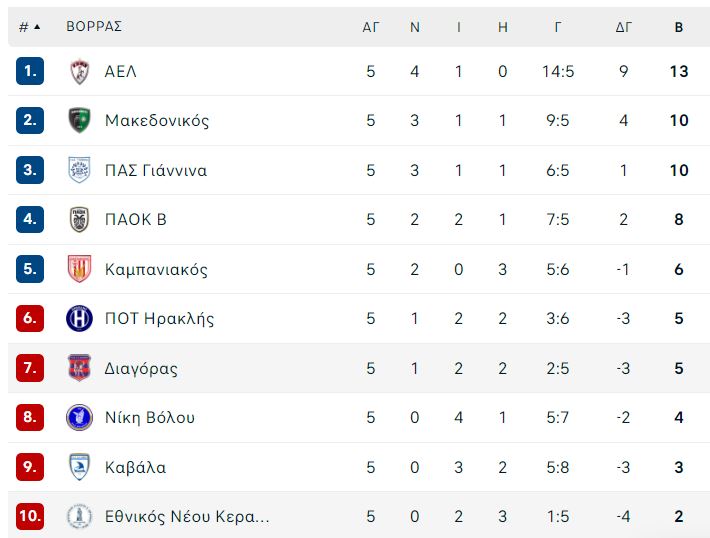
Task: Click the ΑΕΛ team crest icon
Action: [x=79, y=72]
